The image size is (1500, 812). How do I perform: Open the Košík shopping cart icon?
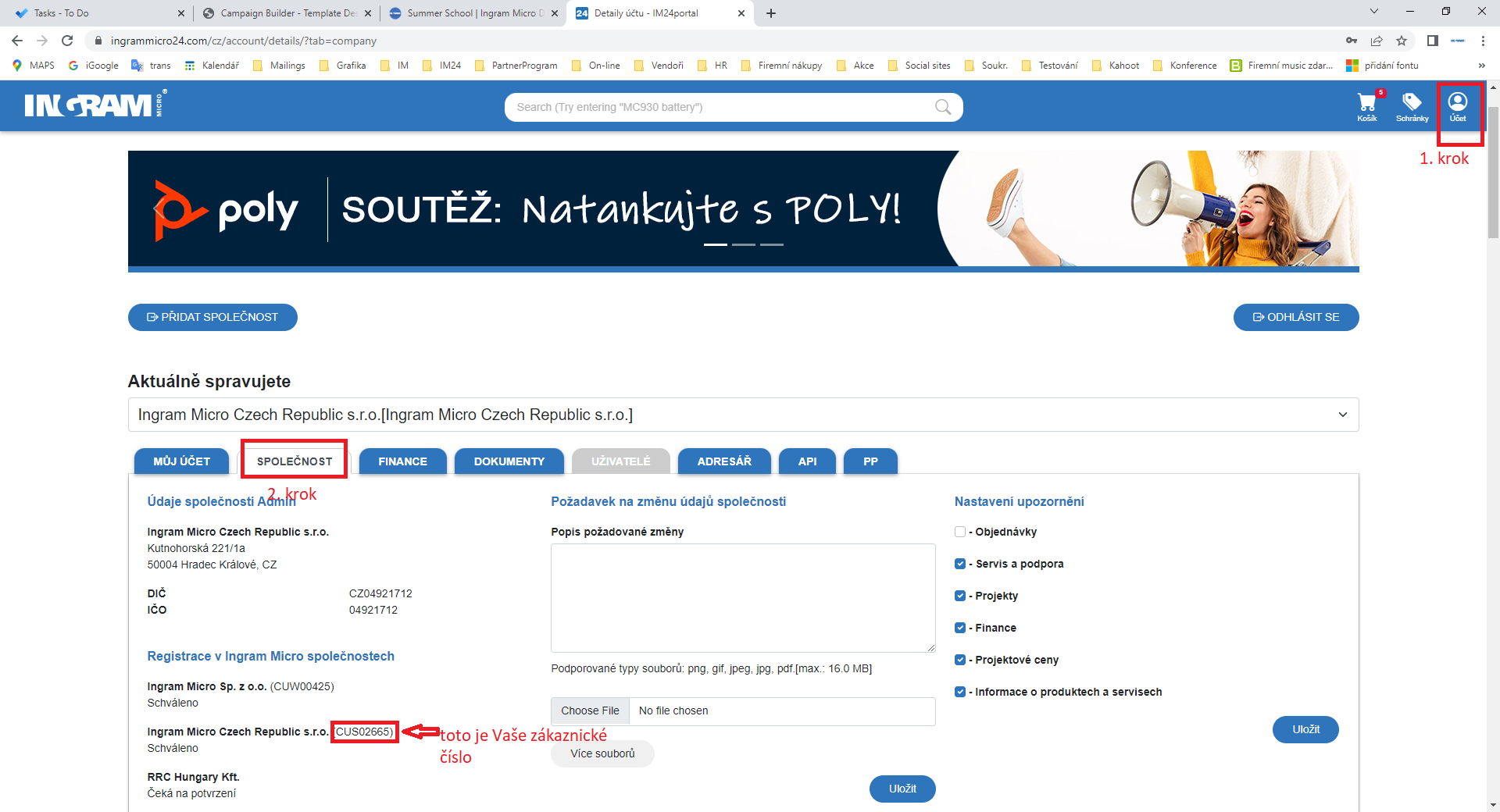(1366, 107)
